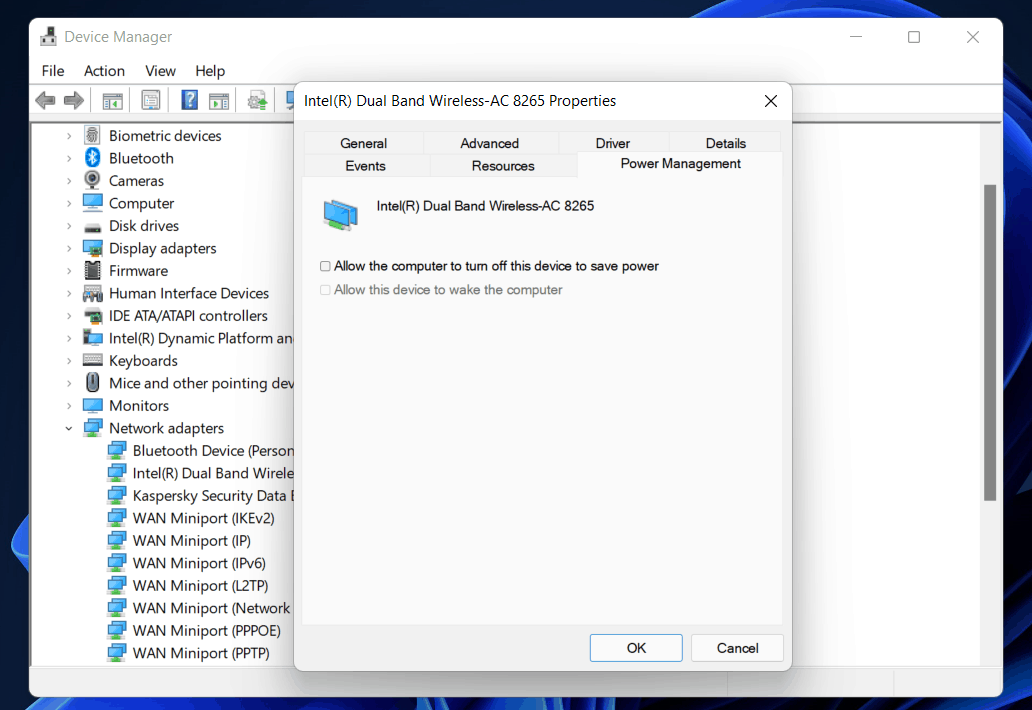Click Kaspersky Security Data adapter icon
Screen dimensions: 1032x710
(x=117, y=495)
